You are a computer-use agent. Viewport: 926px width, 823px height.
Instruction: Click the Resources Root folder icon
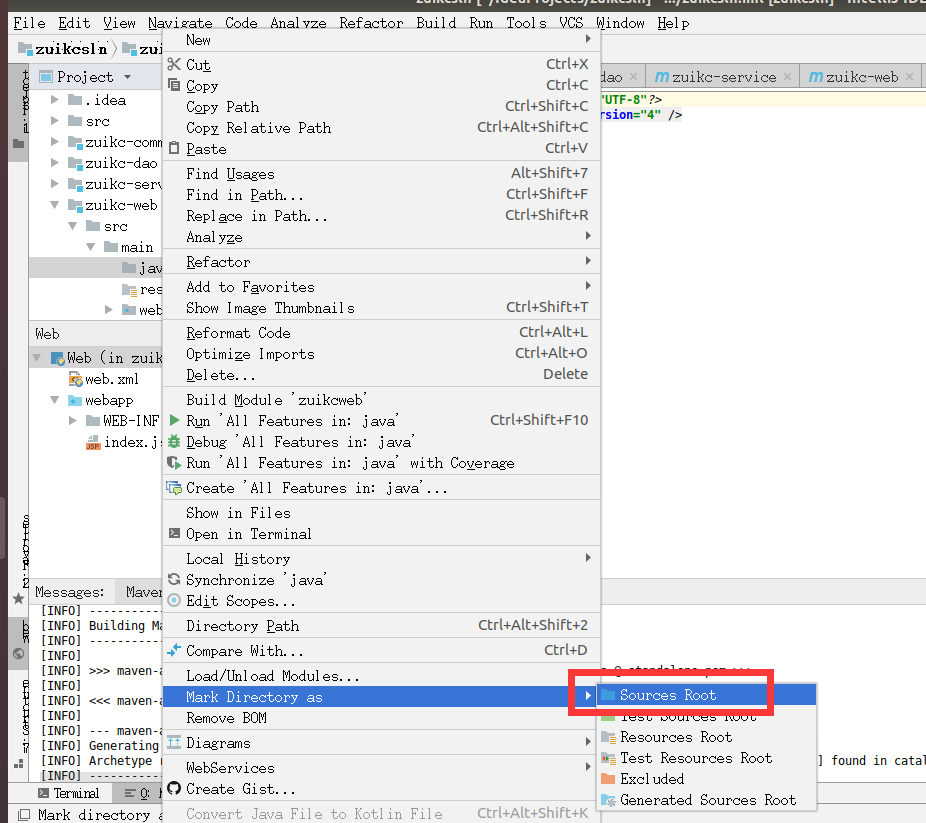608,737
